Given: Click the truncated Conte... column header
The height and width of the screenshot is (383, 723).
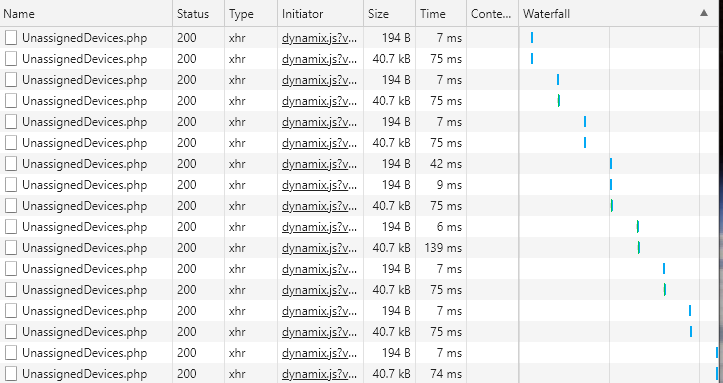Looking at the screenshot, I should [x=492, y=14].
